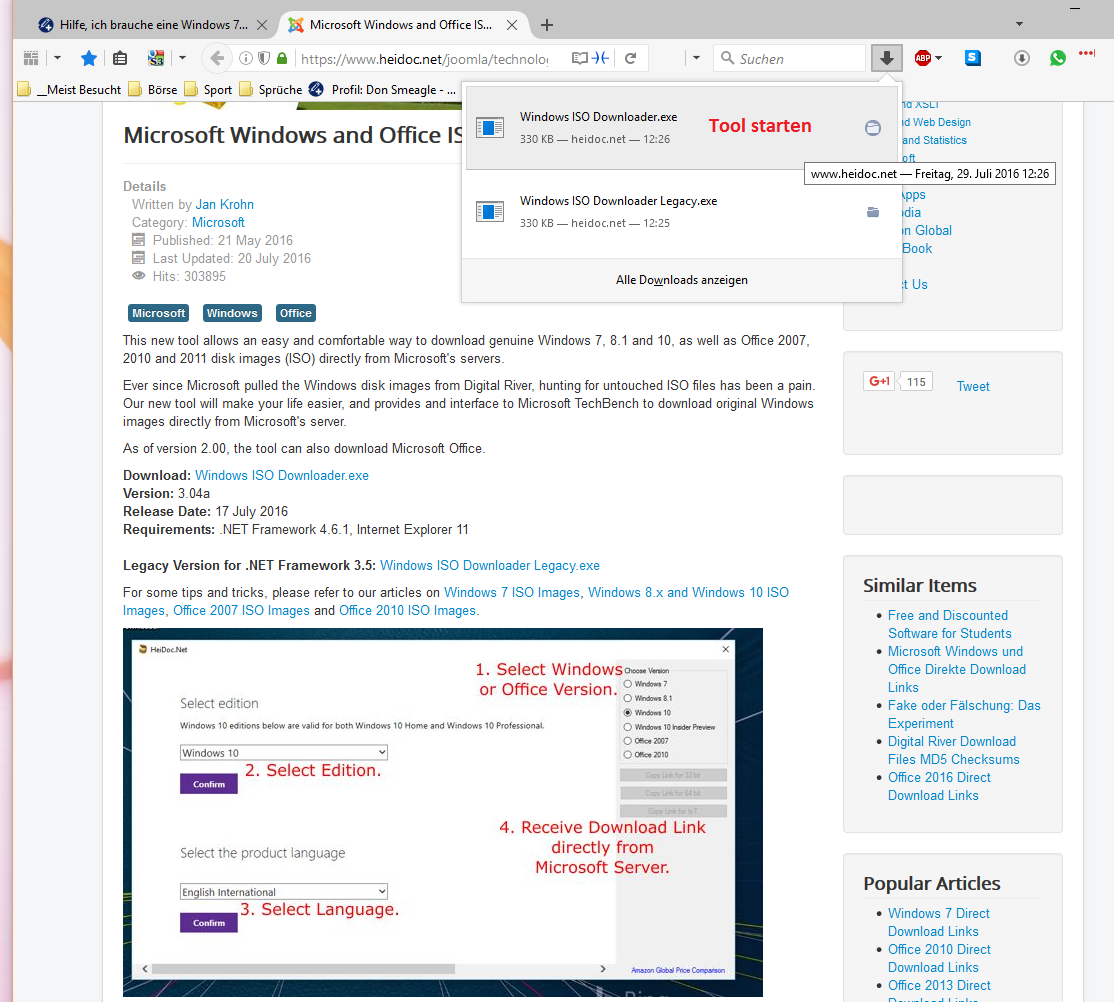The width and height of the screenshot is (1114, 1002).
Task: Click the gray circular download extension icon
Action: (1022, 58)
